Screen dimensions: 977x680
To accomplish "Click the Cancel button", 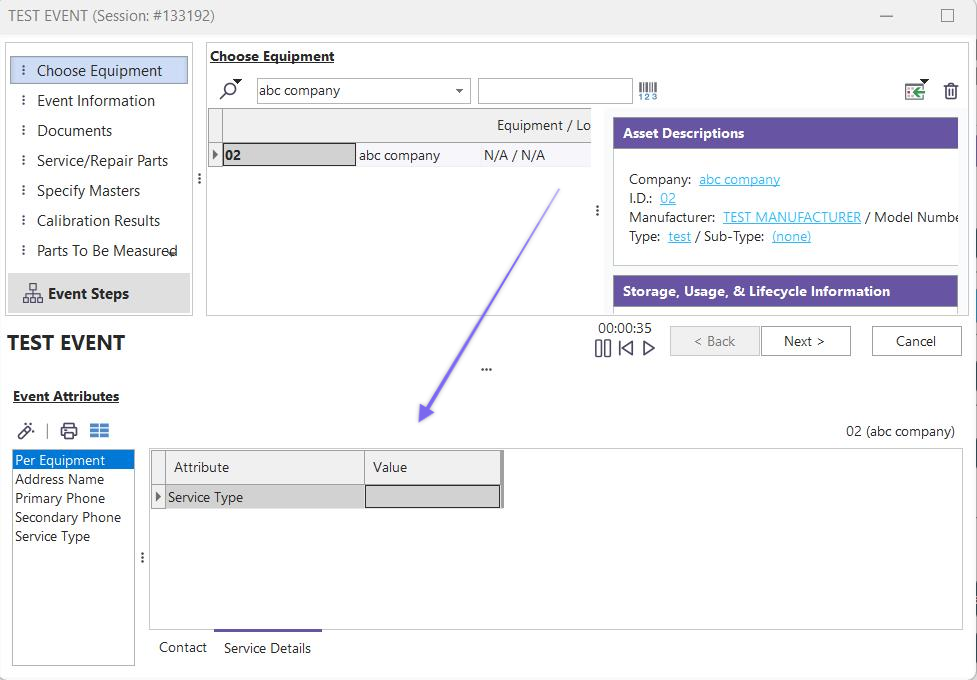I will click(915, 341).
